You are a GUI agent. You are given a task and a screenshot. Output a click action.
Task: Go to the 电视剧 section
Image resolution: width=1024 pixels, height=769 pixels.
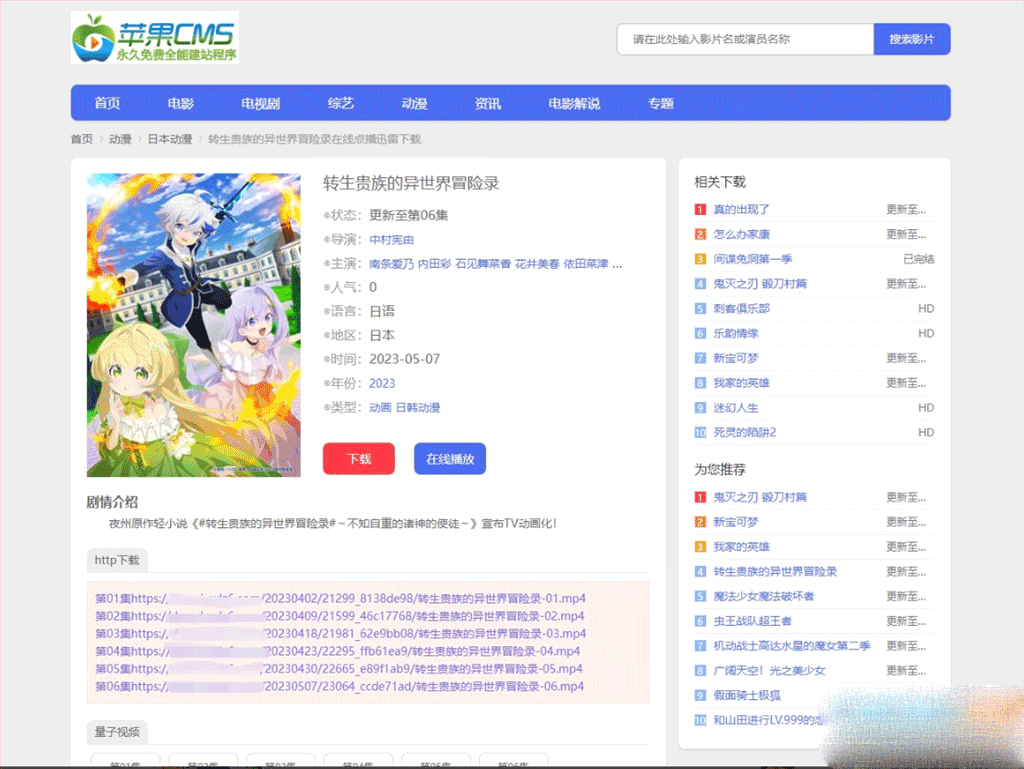tap(261, 103)
